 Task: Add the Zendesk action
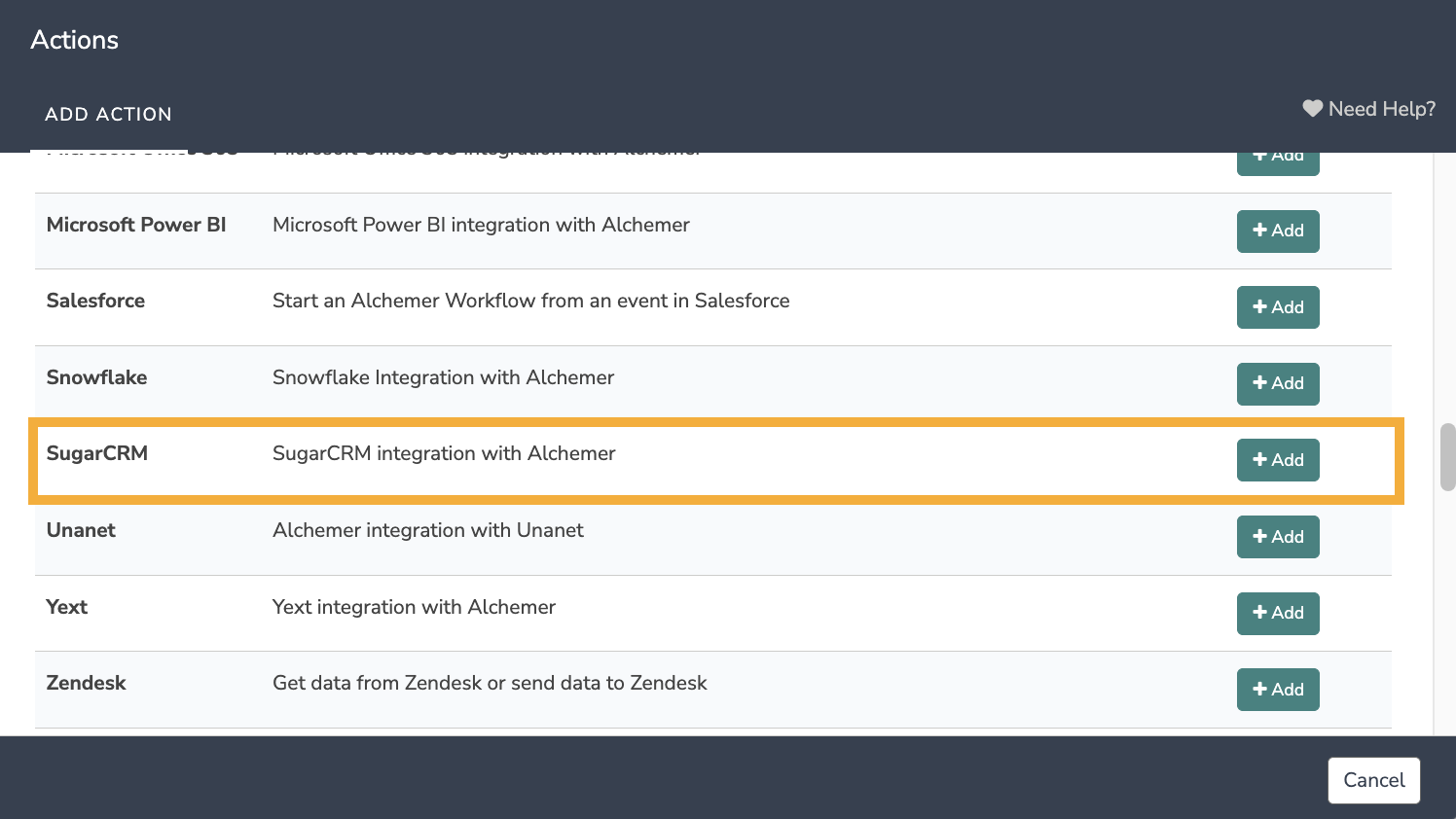pyautogui.click(x=1277, y=690)
